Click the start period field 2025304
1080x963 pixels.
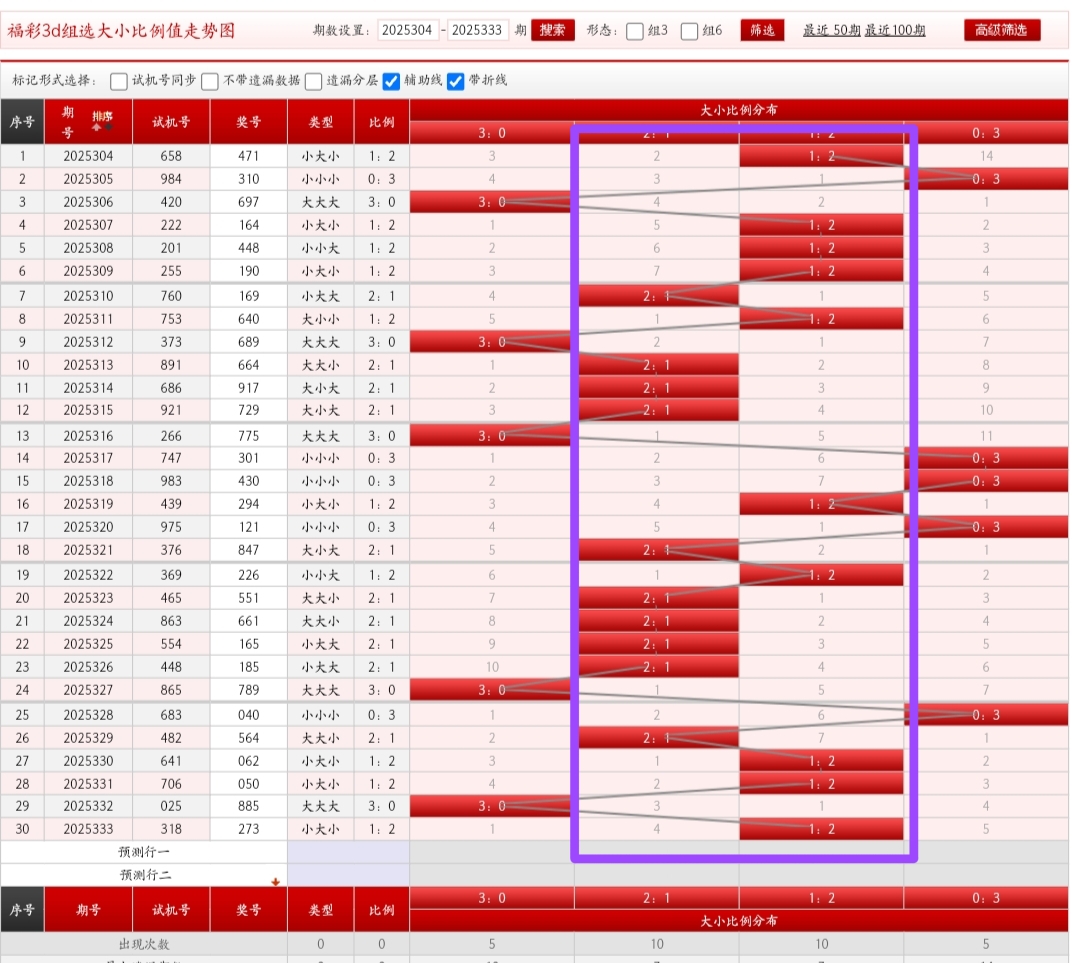click(x=408, y=30)
